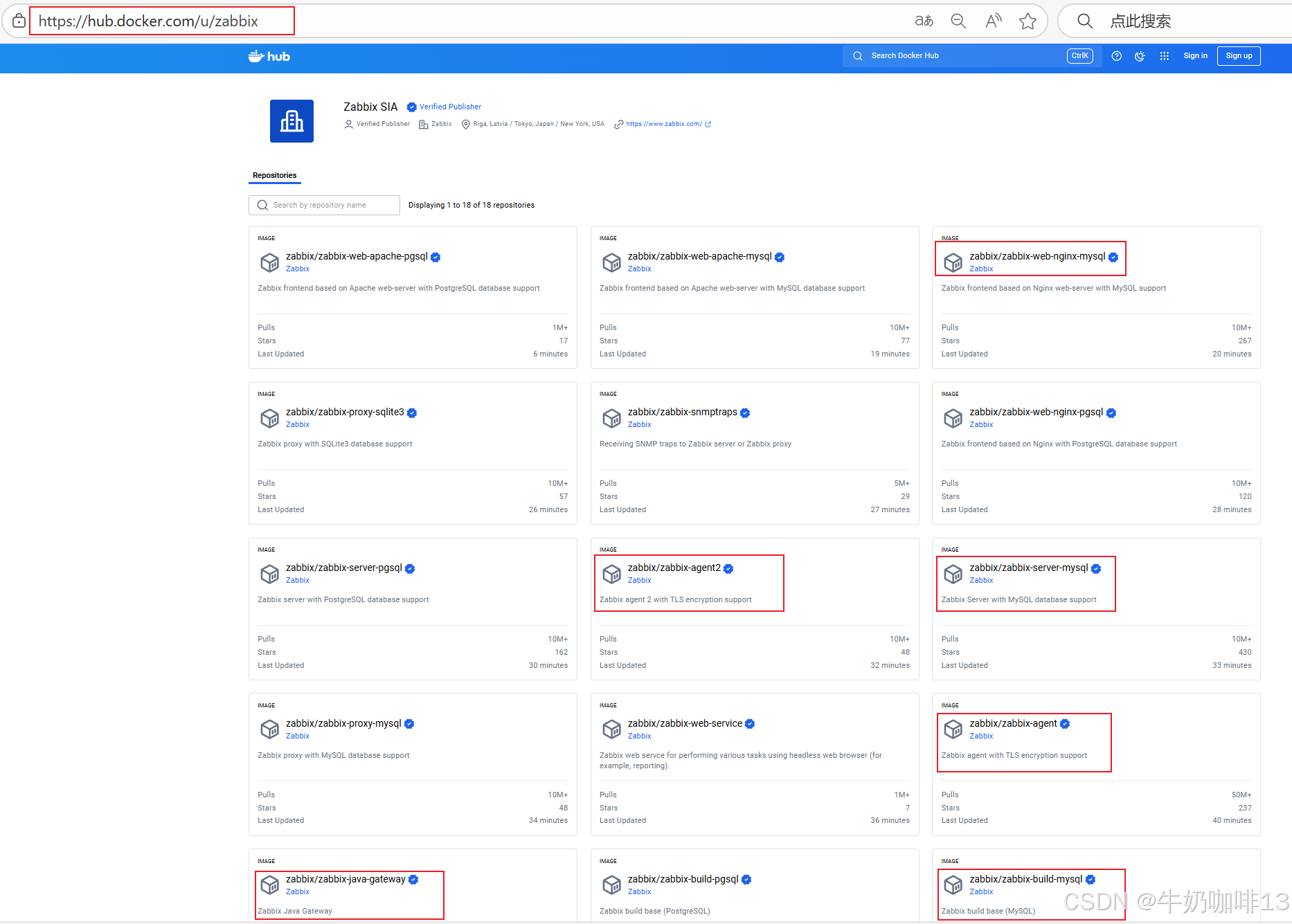Open zabbix/zabbix-proxy-sqlite3 repository

click(345, 412)
